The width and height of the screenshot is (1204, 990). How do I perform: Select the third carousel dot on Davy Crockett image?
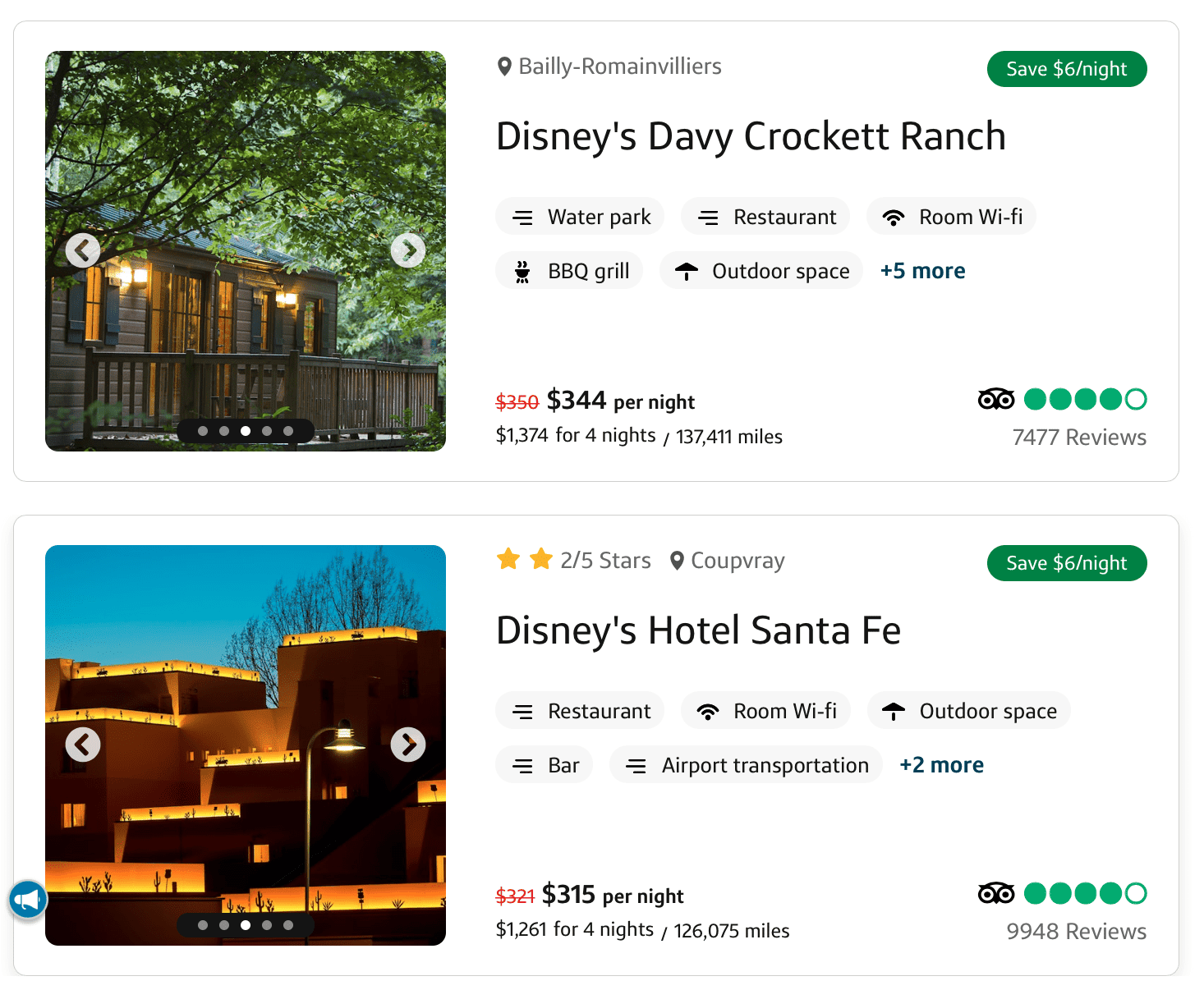[245, 430]
